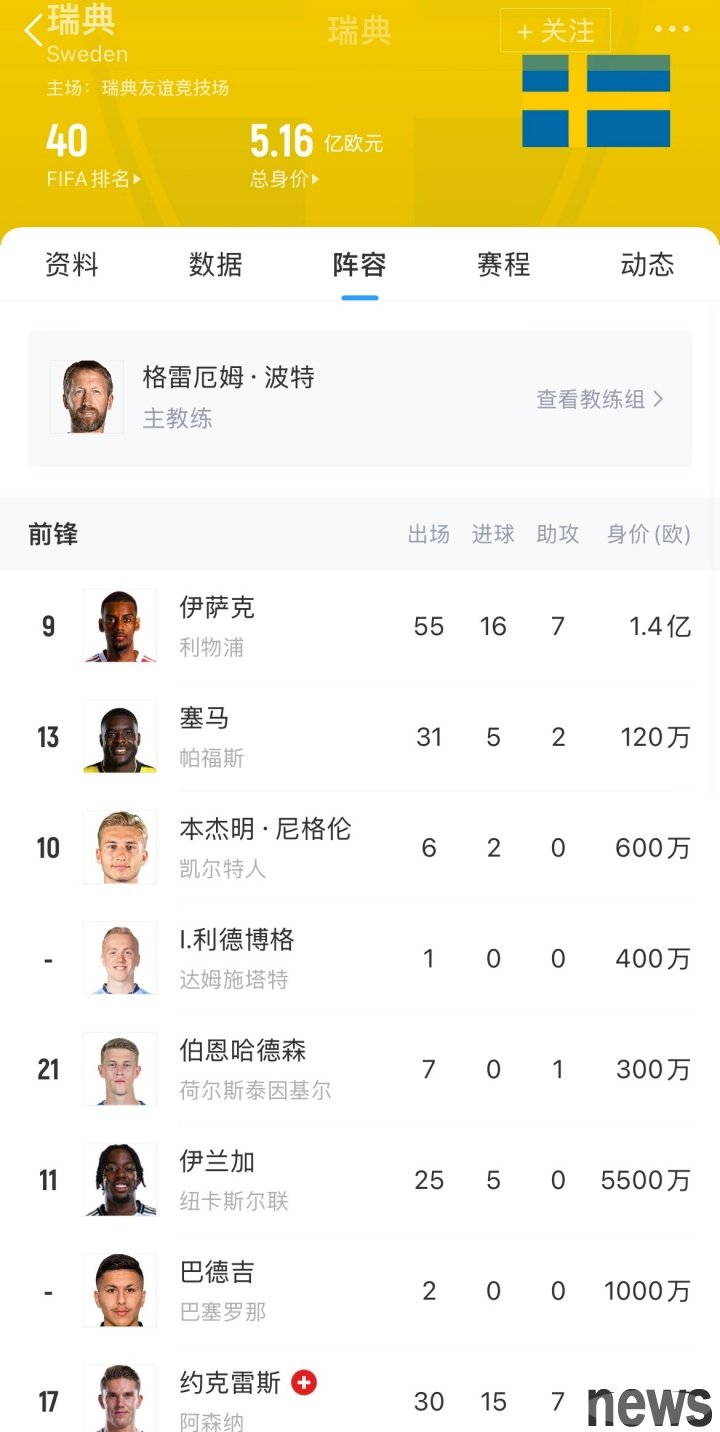Open 伊兰加's player avatar
The height and width of the screenshot is (1432, 720).
pyautogui.click(x=120, y=1180)
